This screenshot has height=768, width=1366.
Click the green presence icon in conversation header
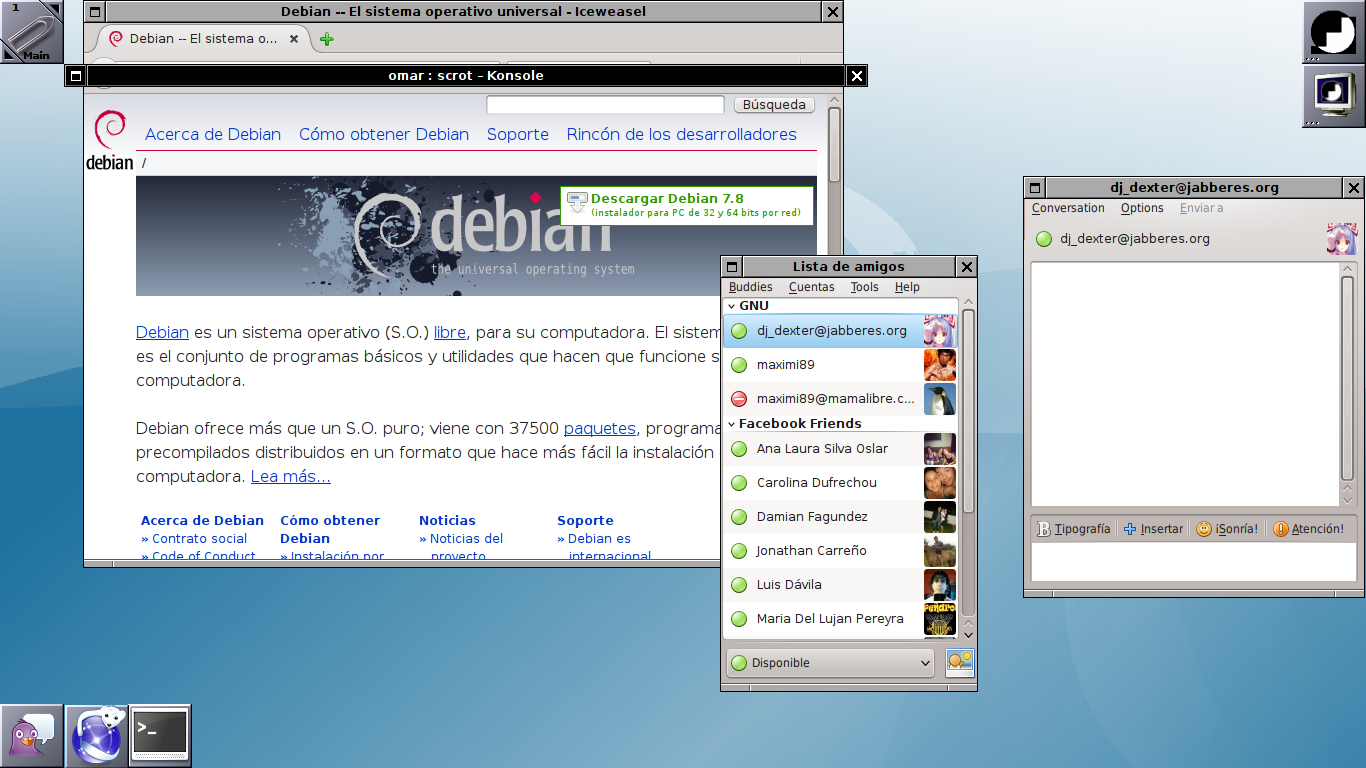[x=1044, y=239]
